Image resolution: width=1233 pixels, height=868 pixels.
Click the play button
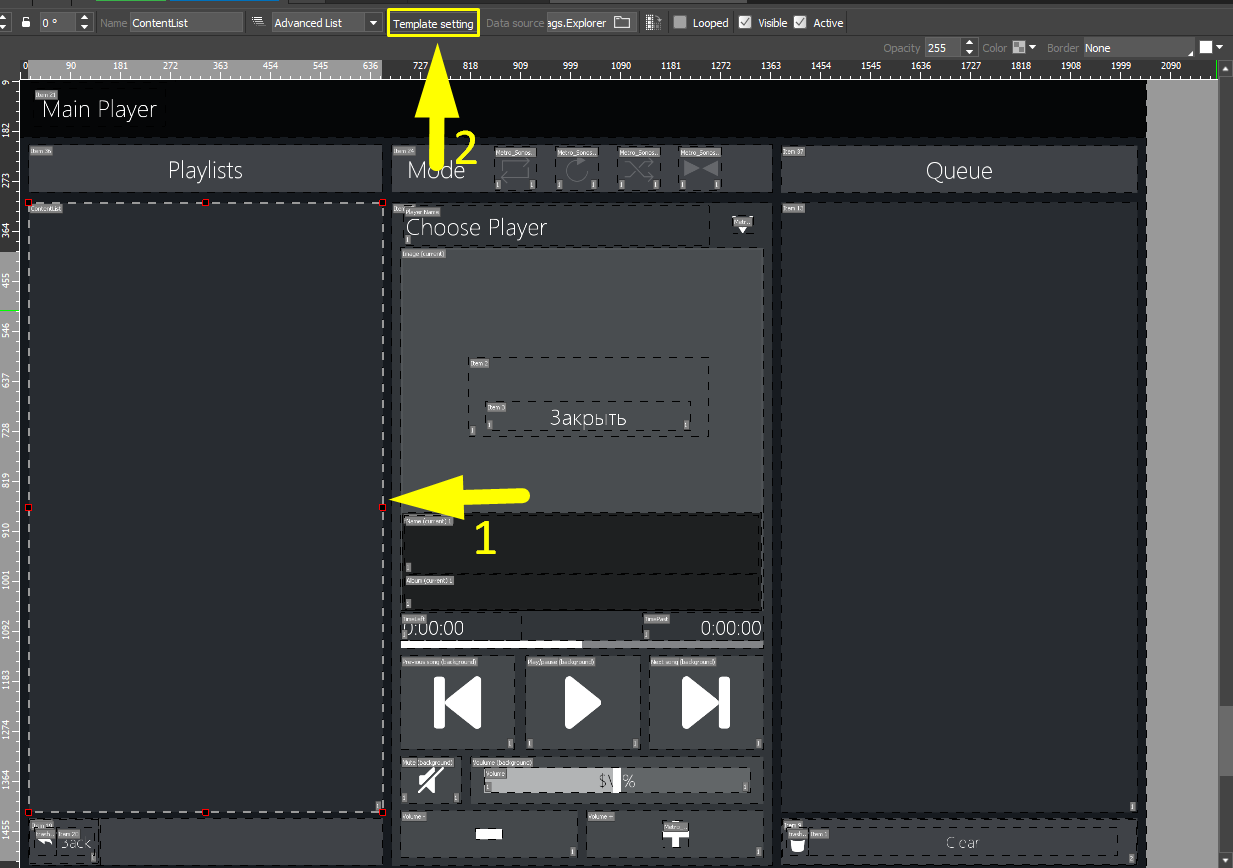pyautogui.click(x=582, y=702)
